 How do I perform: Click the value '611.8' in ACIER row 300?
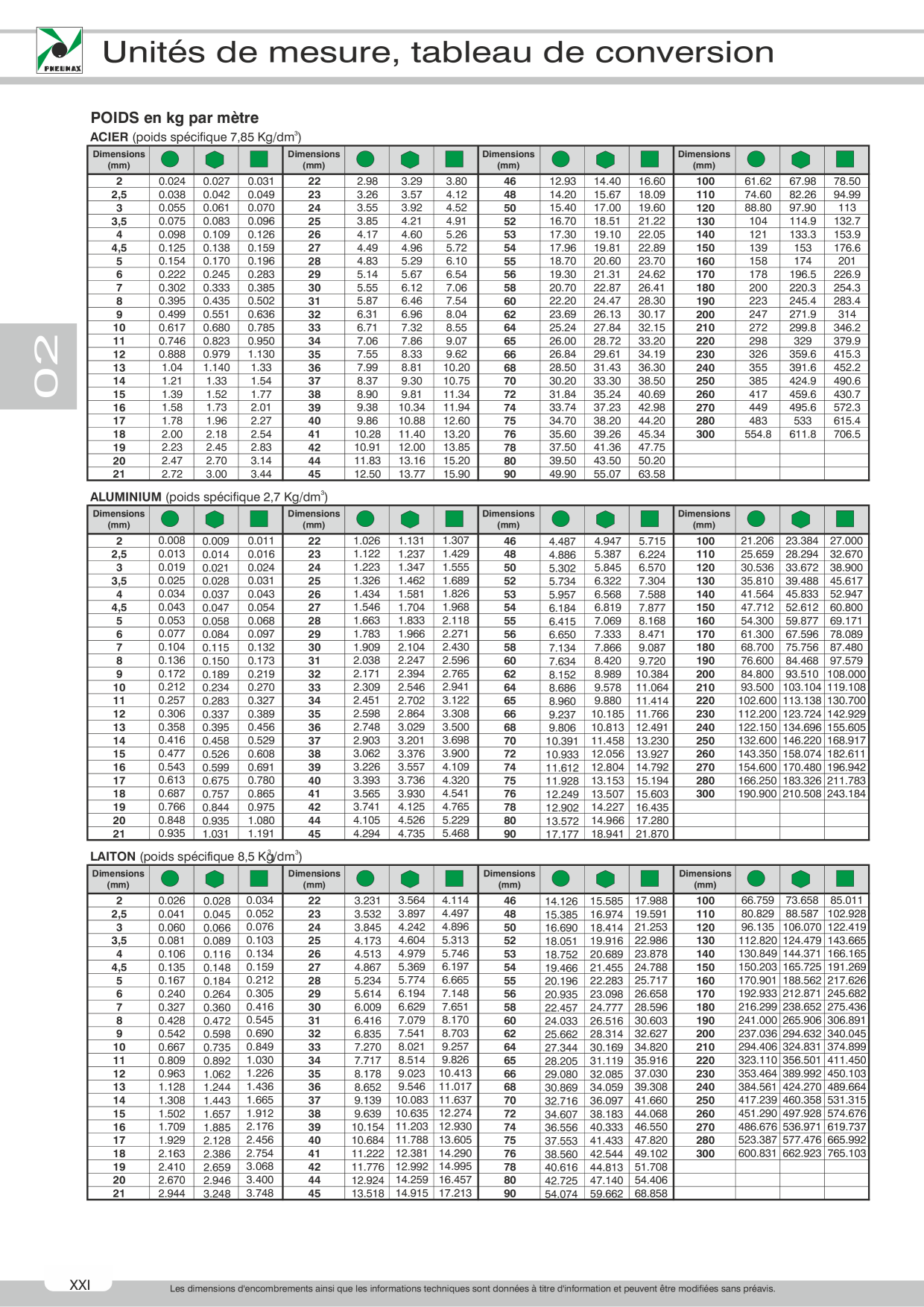[803, 434]
